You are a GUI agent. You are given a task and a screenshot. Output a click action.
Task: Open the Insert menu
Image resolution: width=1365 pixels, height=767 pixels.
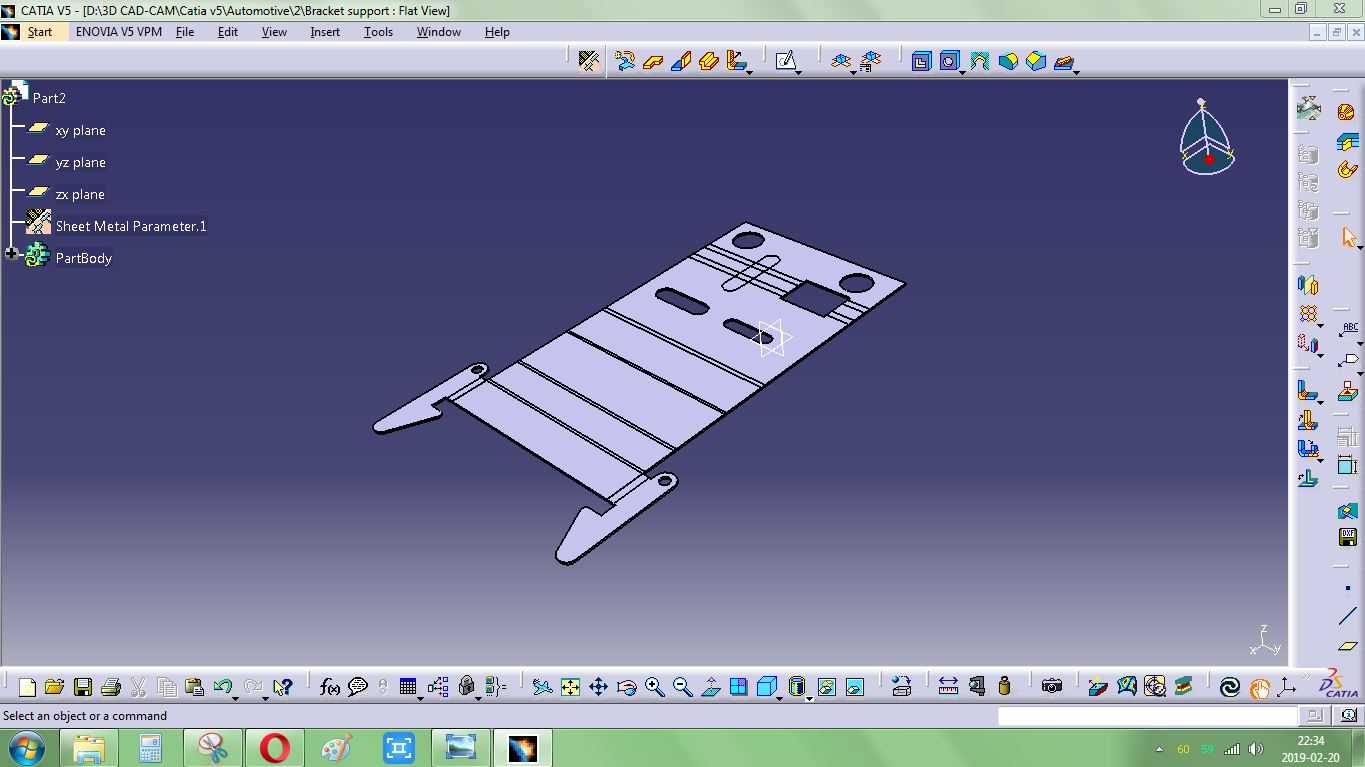click(x=325, y=32)
